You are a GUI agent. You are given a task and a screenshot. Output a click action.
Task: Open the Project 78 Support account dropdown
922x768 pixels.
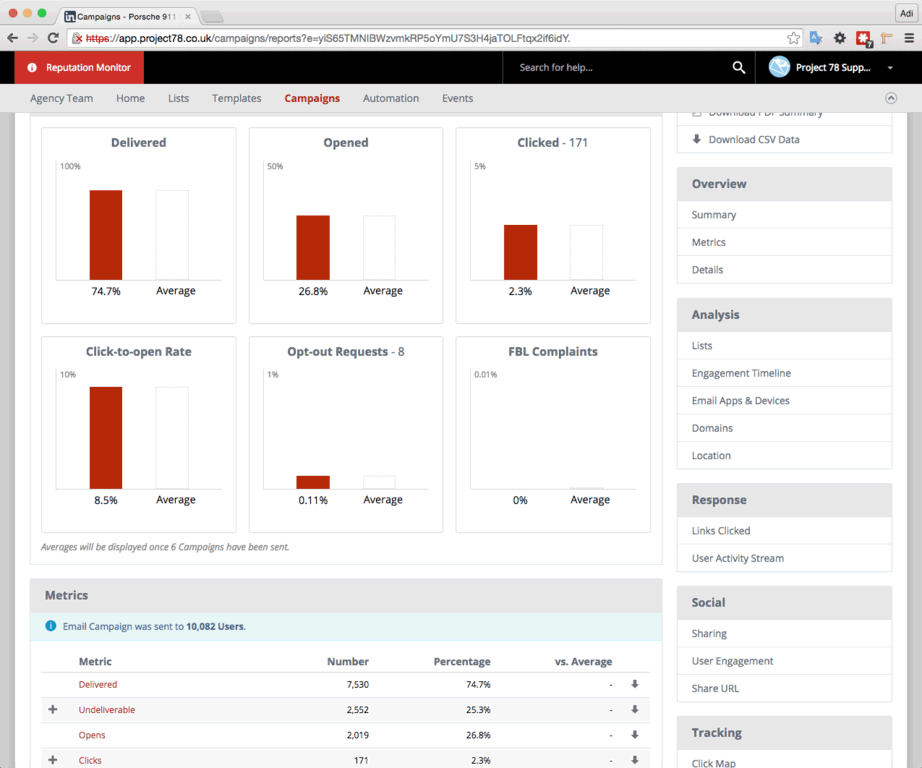coord(890,68)
